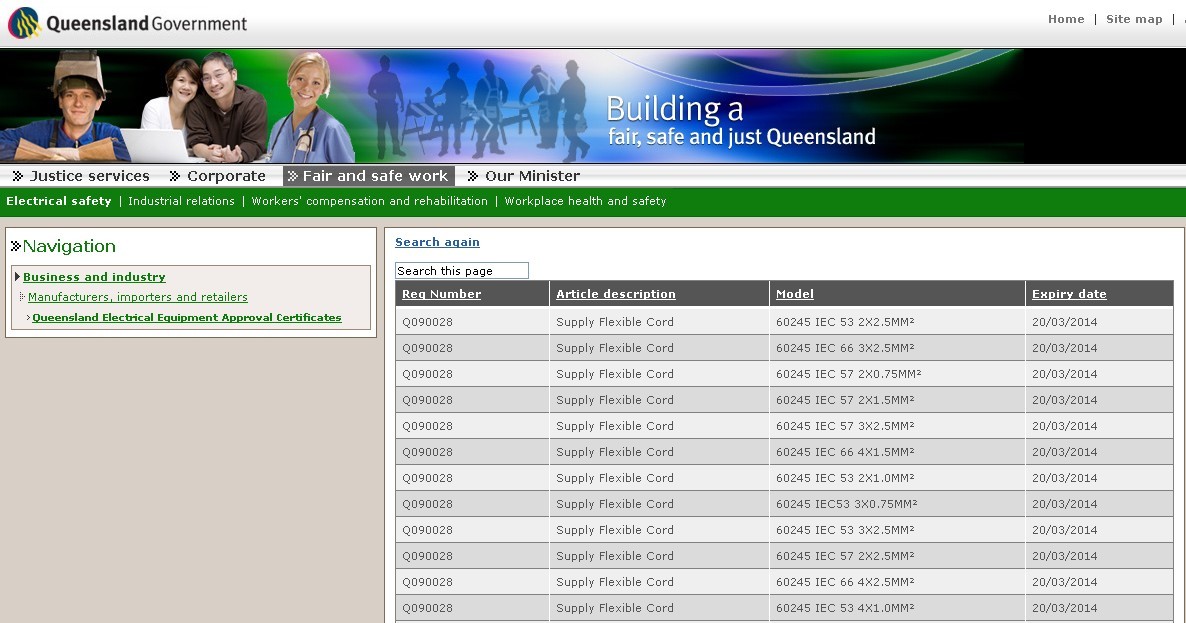Focus the Search this page field
This screenshot has height=623, width=1186.
(461, 271)
